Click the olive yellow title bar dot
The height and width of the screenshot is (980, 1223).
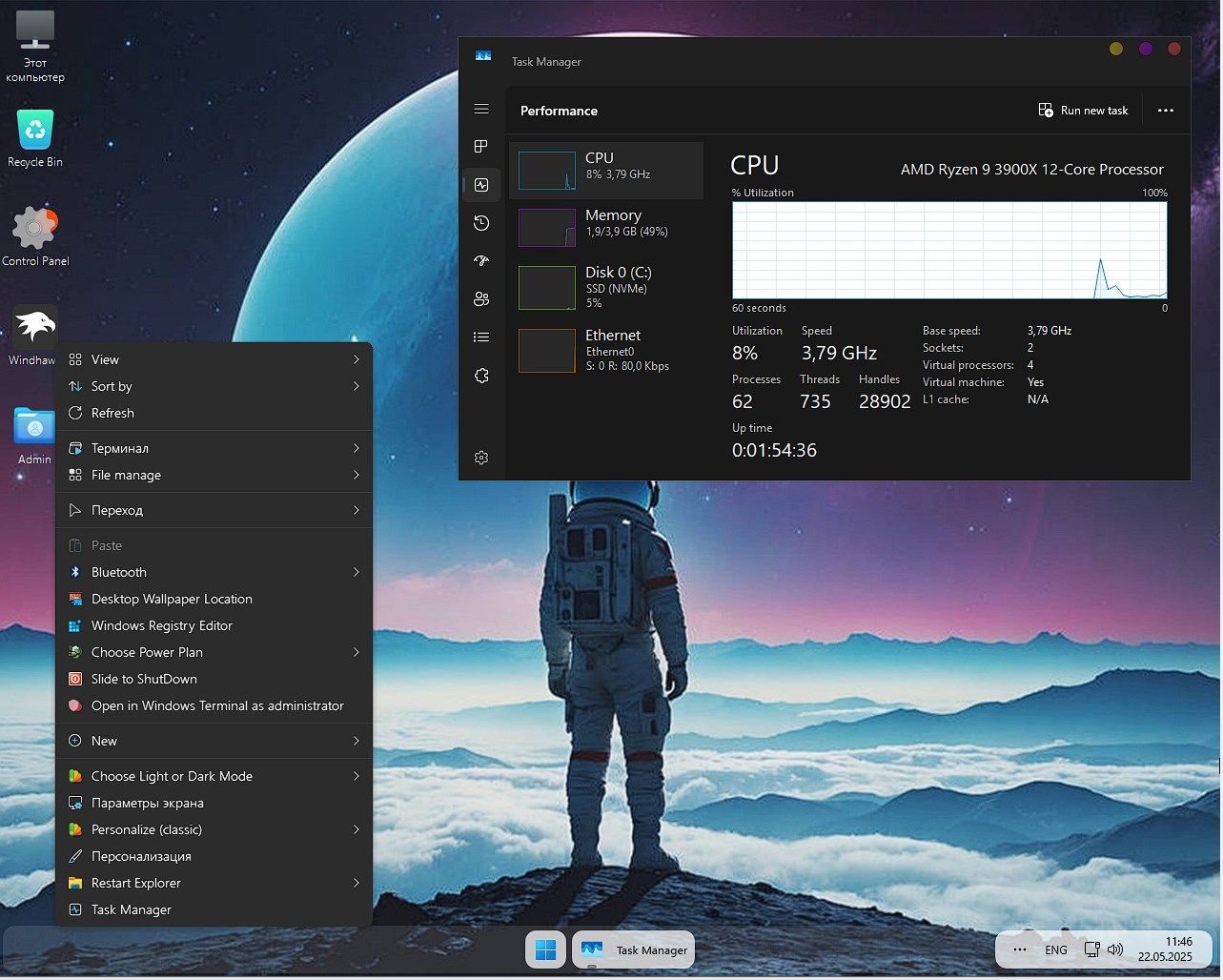(x=1116, y=49)
